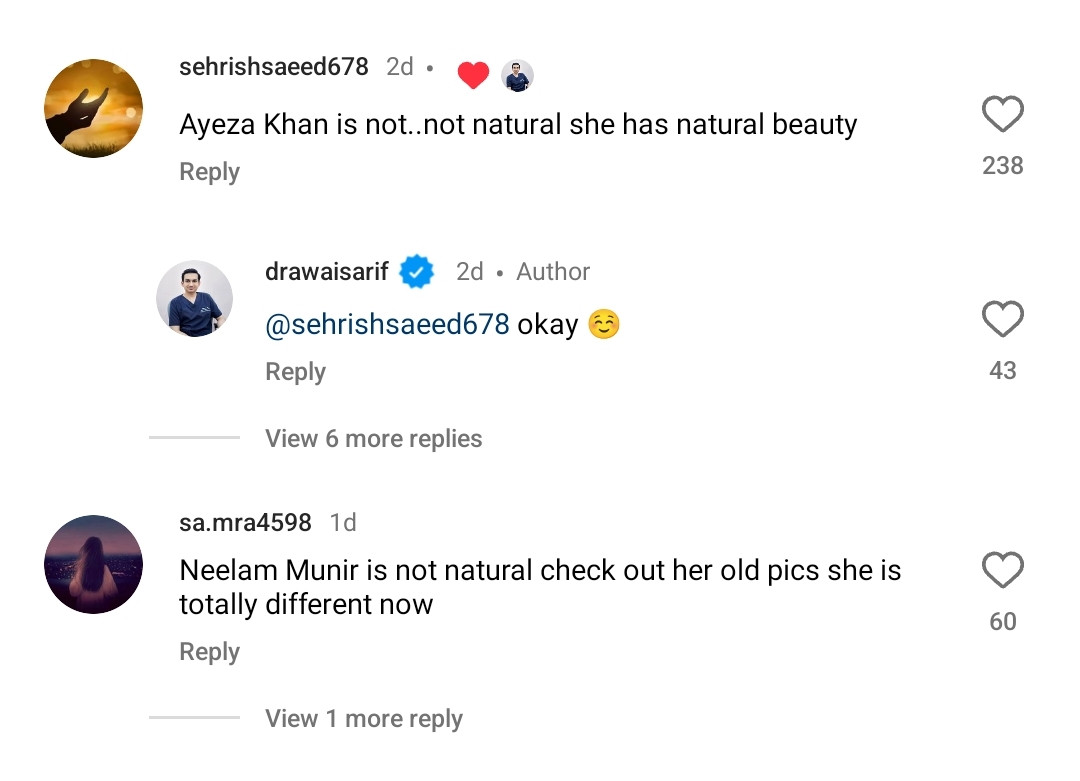Expand View 6 more replies

point(373,439)
